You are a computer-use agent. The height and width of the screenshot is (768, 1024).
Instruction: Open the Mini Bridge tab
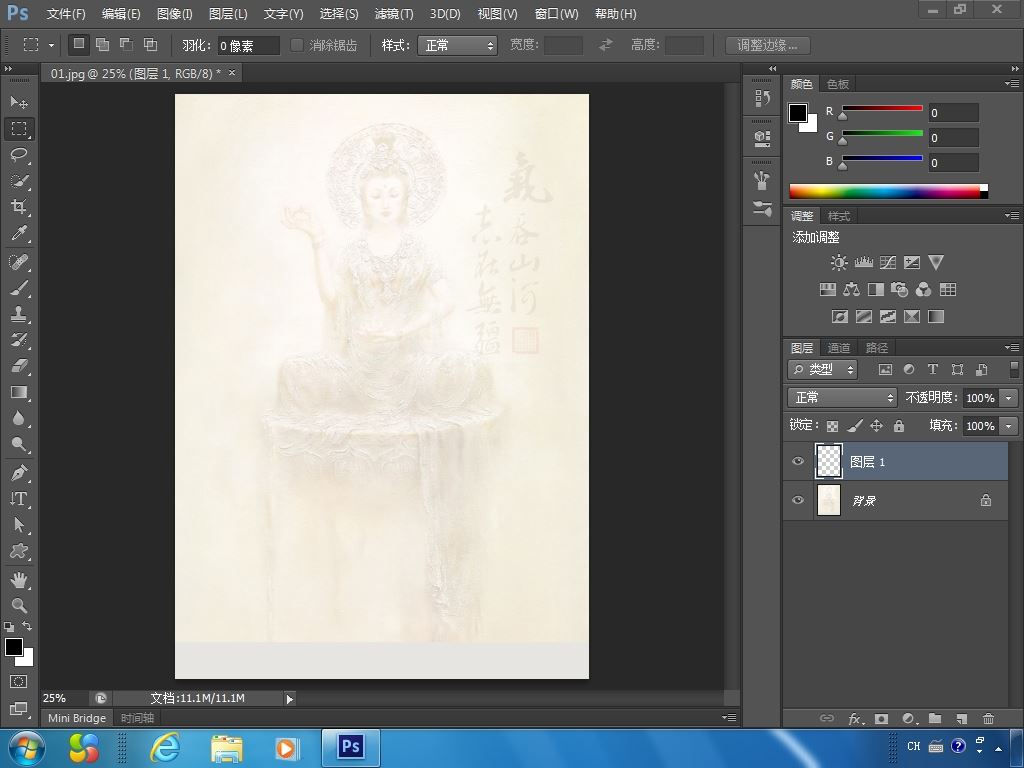[76, 718]
